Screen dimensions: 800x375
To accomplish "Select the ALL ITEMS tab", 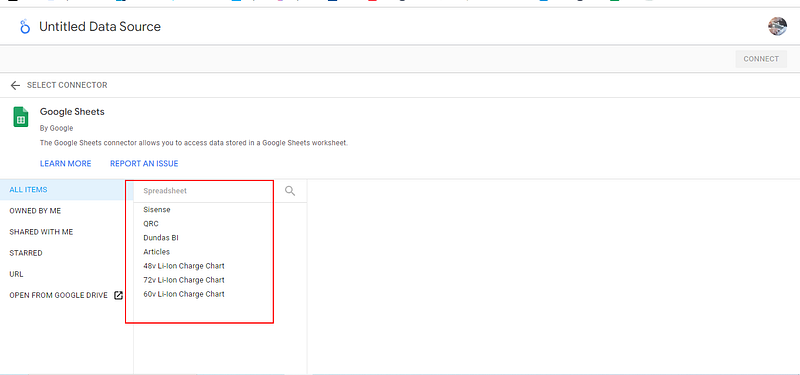I will tap(66, 190).
